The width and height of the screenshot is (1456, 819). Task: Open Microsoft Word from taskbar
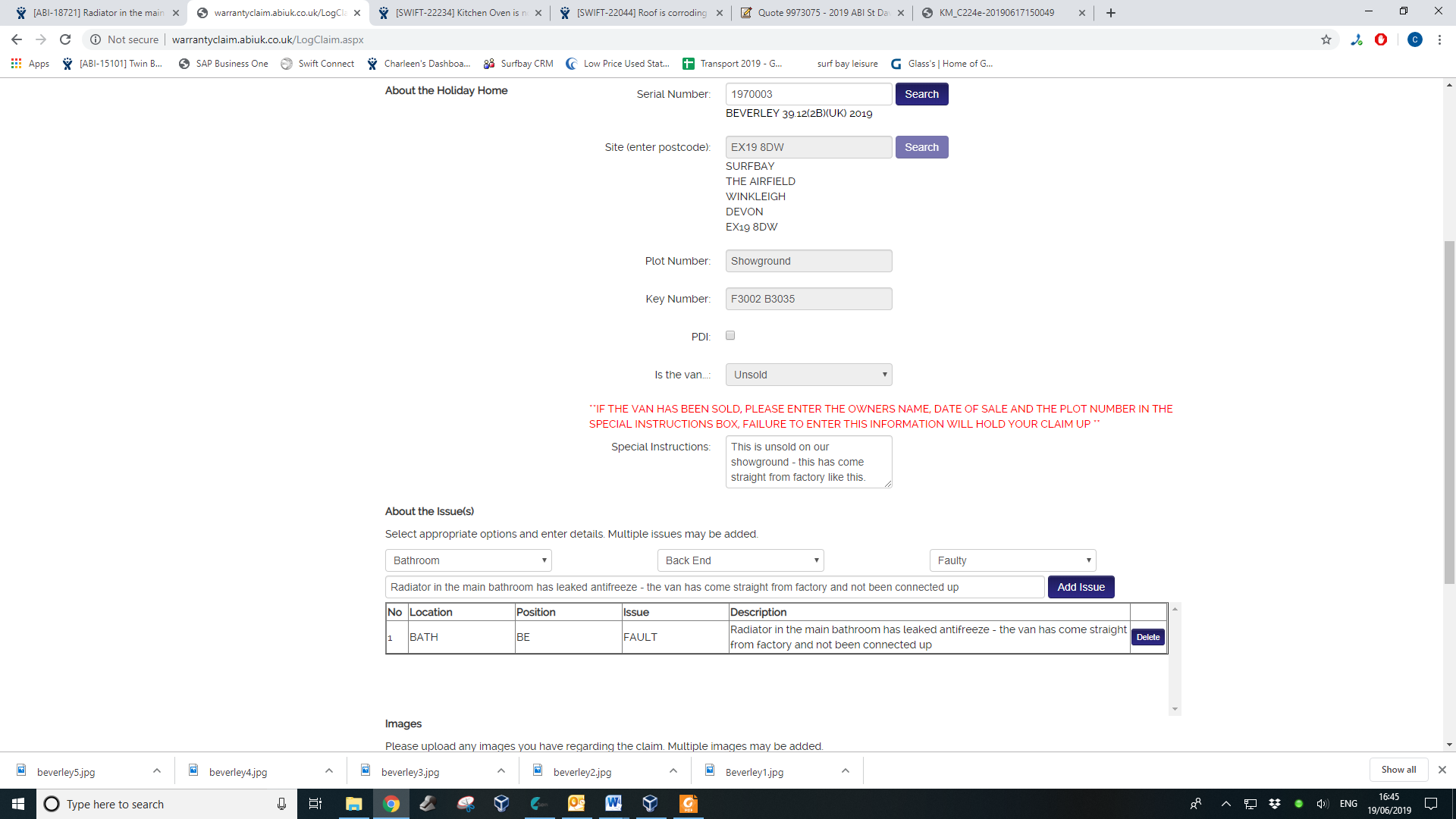coord(613,804)
